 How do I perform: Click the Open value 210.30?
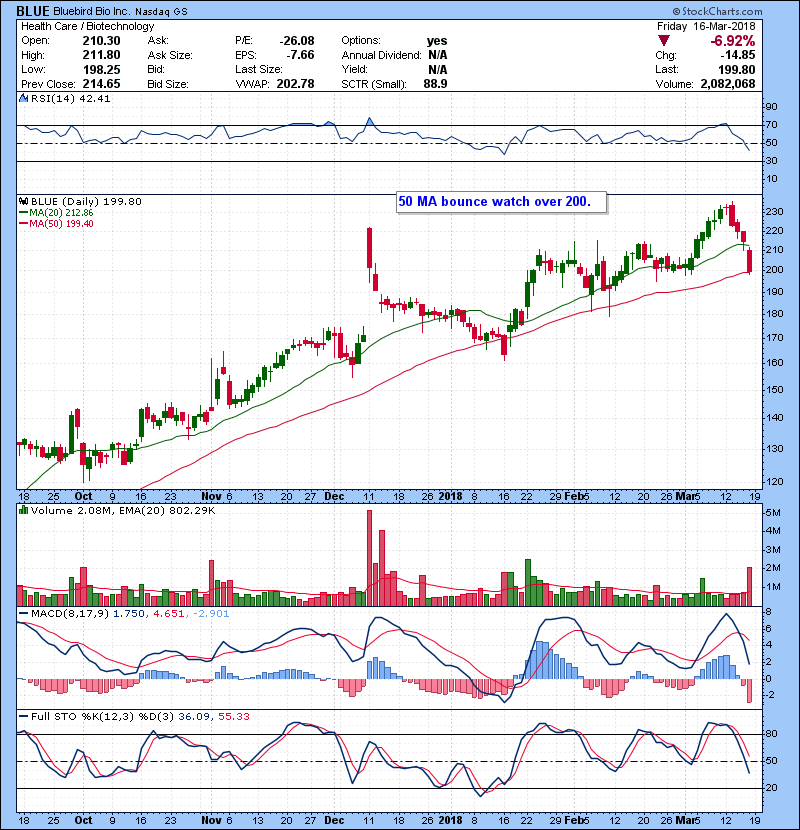[101, 41]
